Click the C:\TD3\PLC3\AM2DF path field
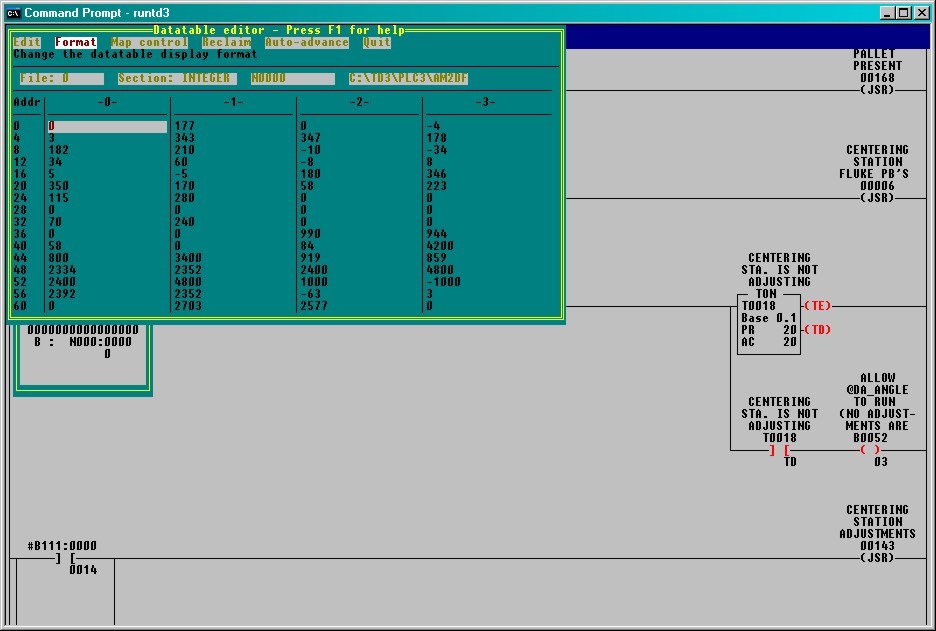This screenshot has width=936, height=631. (411, 77)
